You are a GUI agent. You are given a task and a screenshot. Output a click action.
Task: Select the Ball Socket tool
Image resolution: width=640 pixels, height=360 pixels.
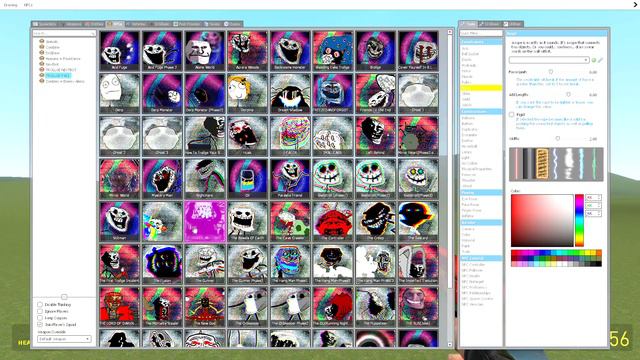[x=470, y=54]
